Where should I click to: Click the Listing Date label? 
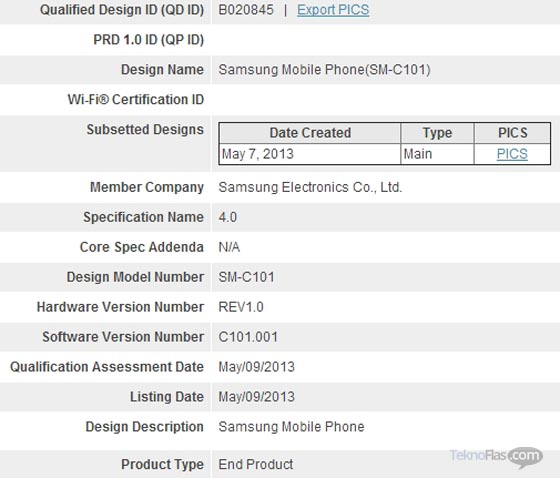coord(167,397)
